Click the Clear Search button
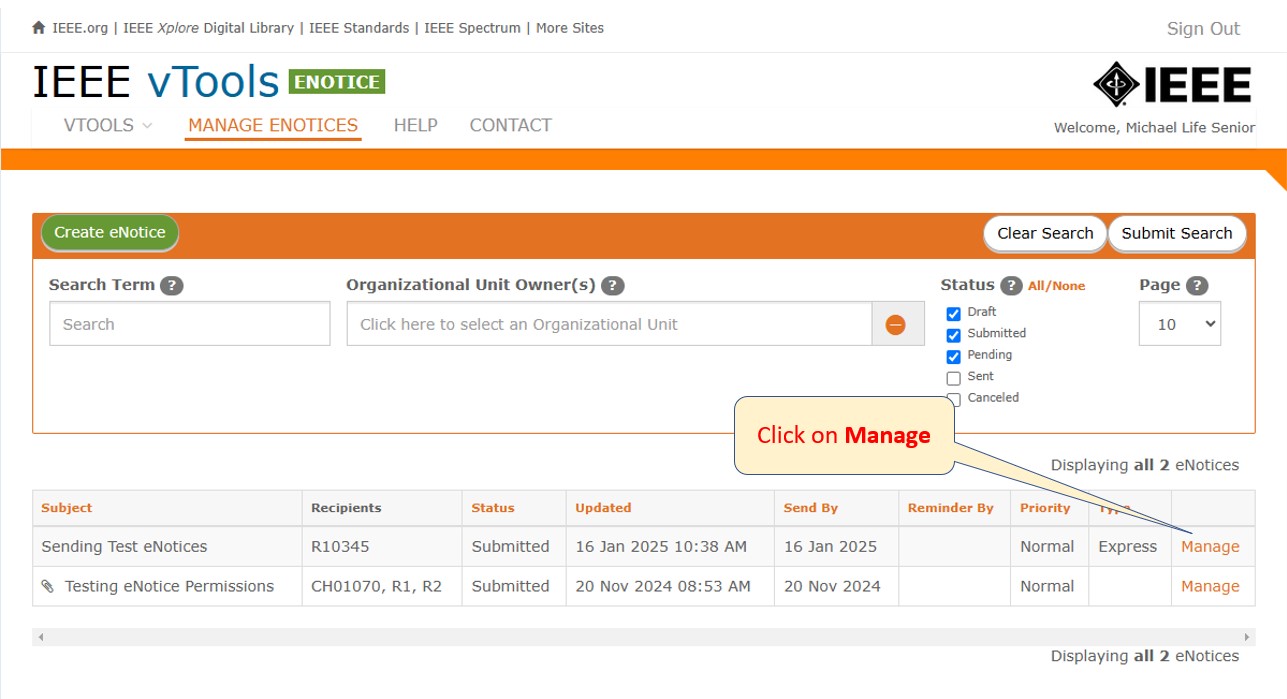 tap(1045, 234)
